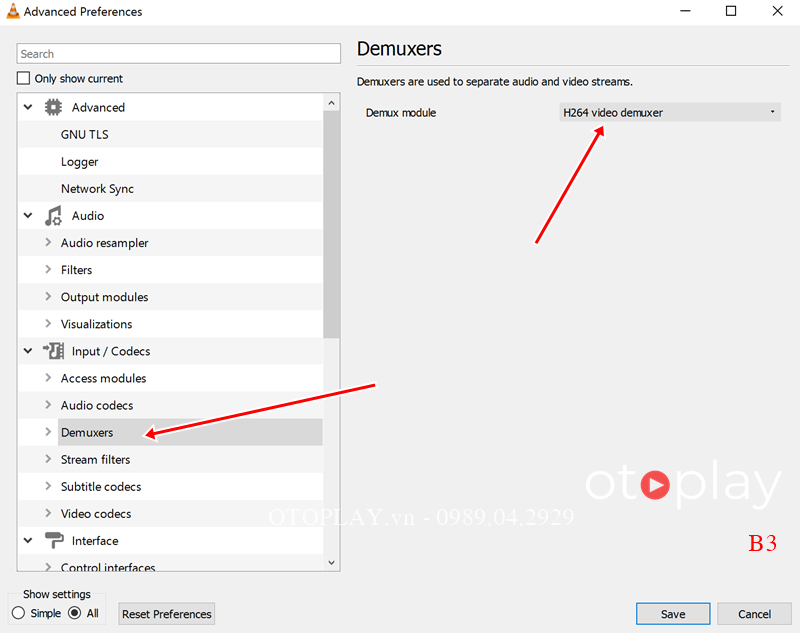
Task: Open the Demux module dropdown
Action: click(670, 112)
